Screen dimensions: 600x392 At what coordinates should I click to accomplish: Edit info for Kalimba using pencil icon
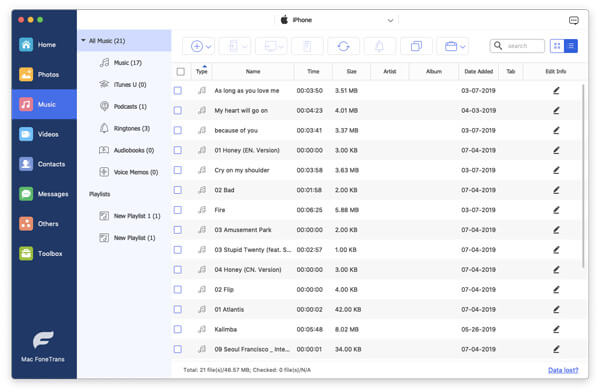click(x=556, y=329)
